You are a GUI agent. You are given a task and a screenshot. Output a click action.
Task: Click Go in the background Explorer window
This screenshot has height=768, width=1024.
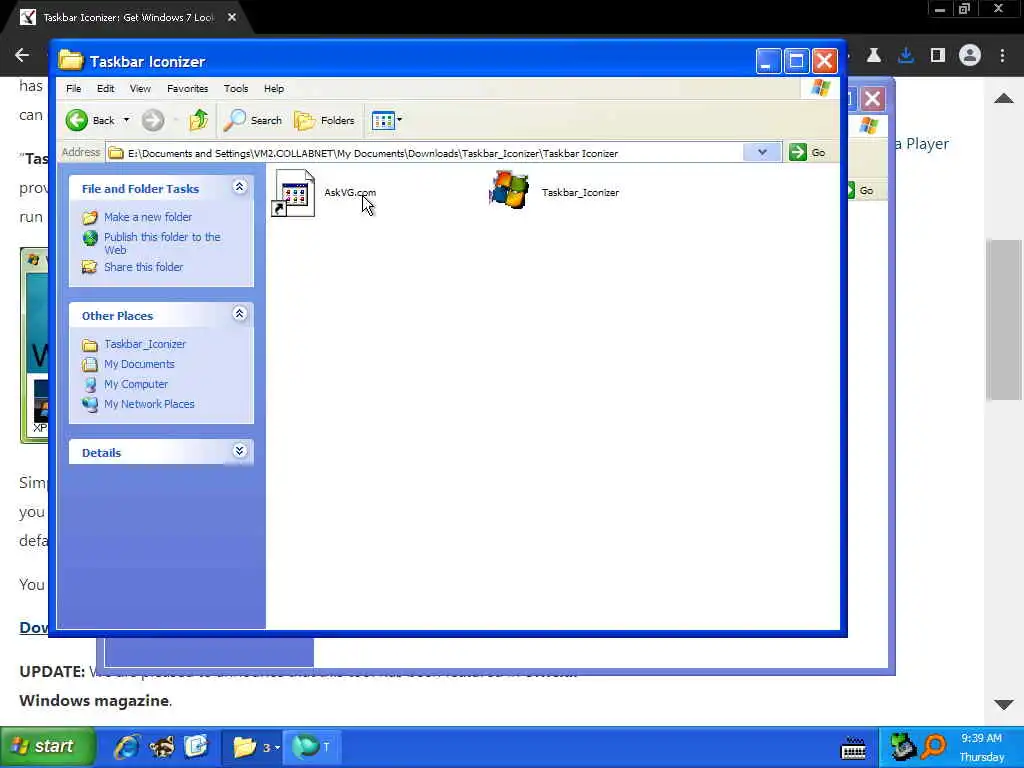(x=866, y=190)
